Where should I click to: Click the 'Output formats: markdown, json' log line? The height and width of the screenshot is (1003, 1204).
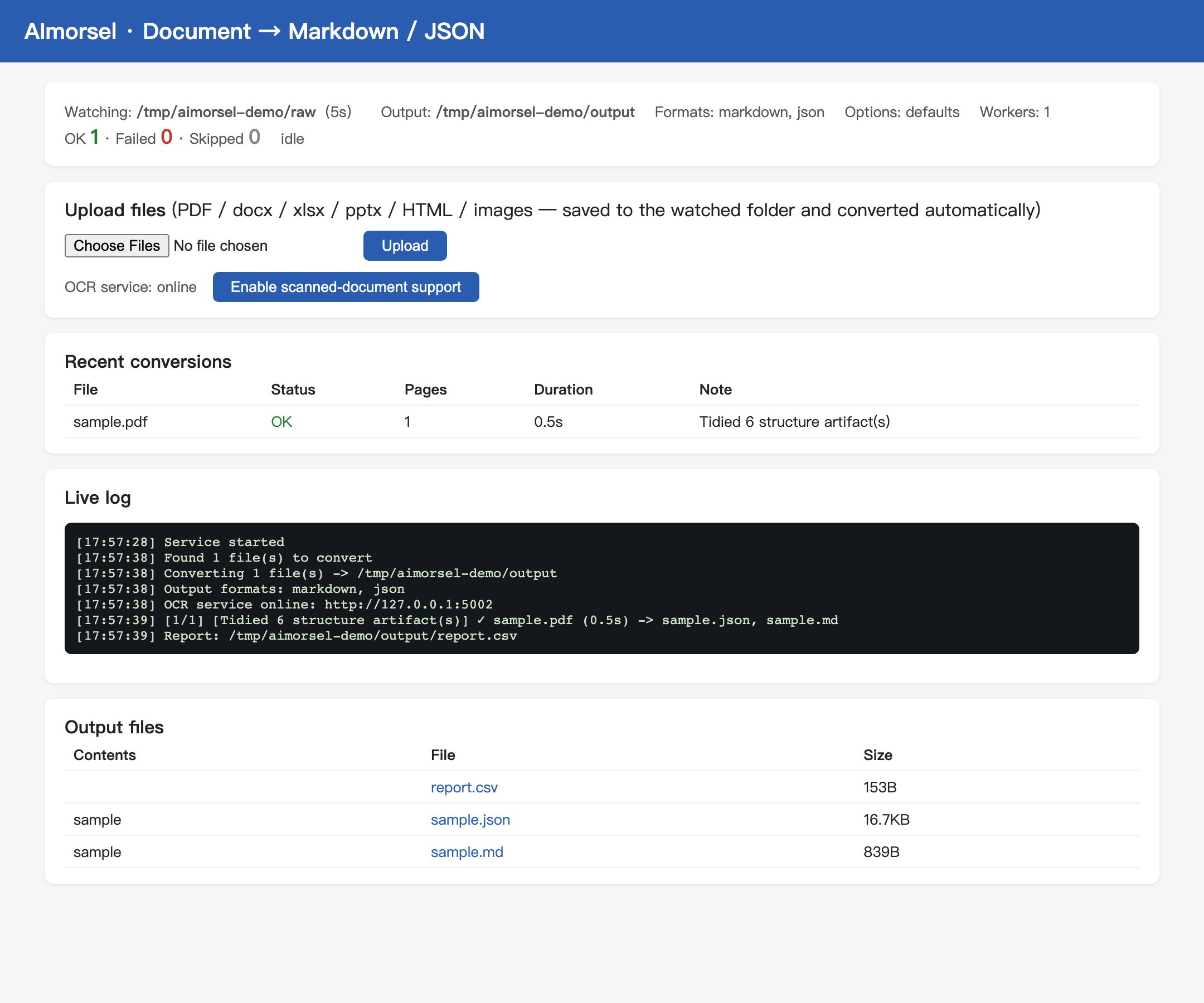point(240,589)
